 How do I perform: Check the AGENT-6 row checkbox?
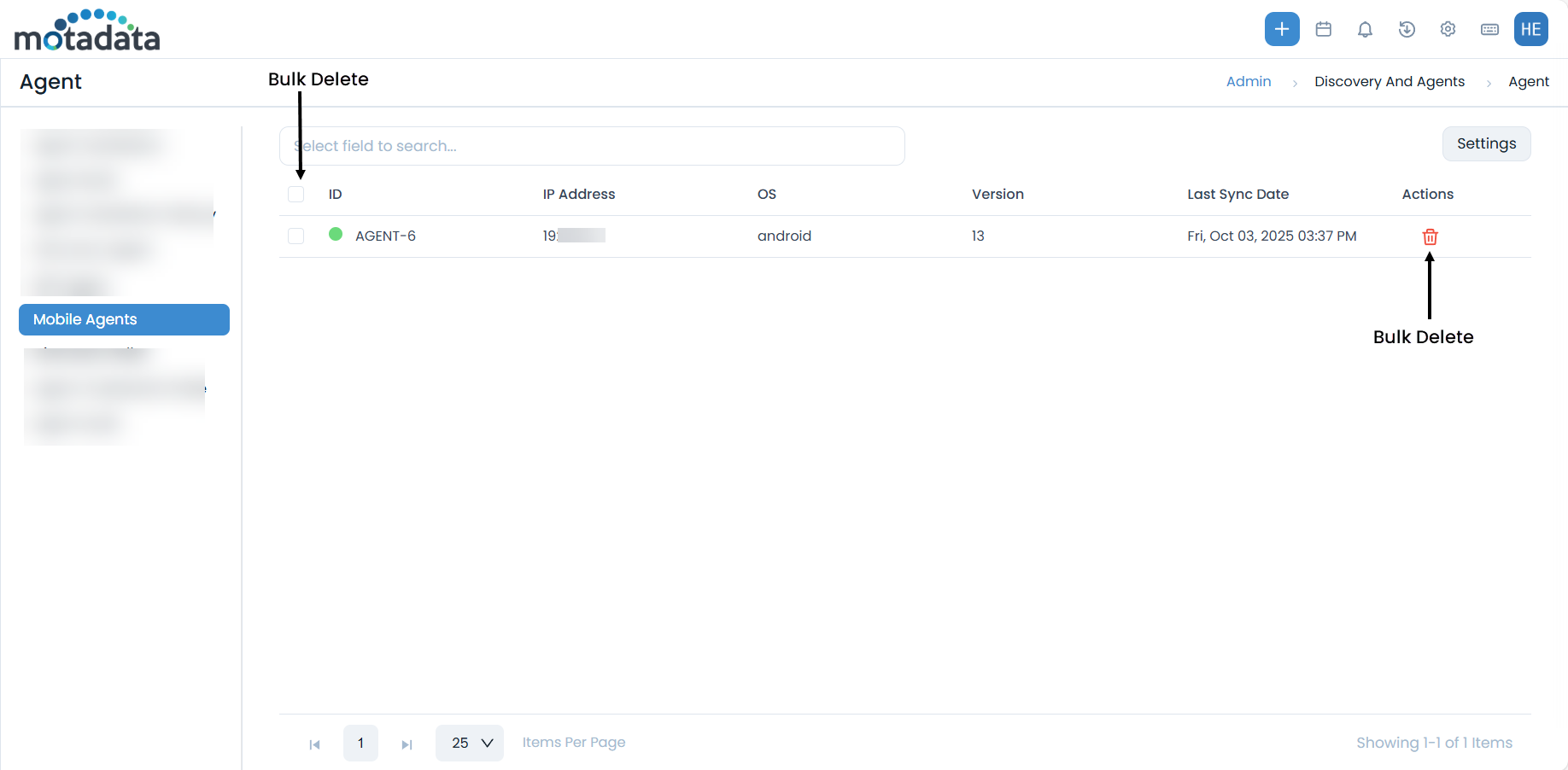point(296,236)
